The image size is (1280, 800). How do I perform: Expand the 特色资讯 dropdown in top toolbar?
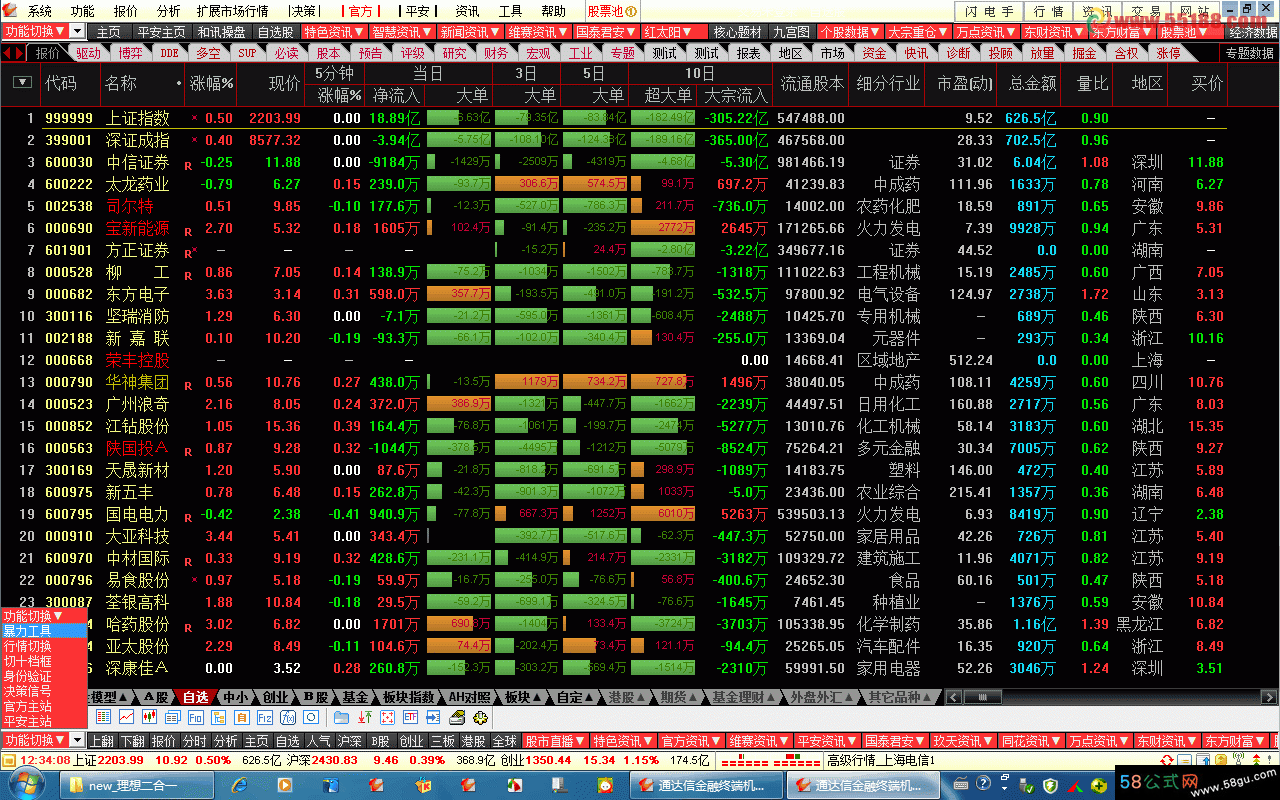(335, 32)
